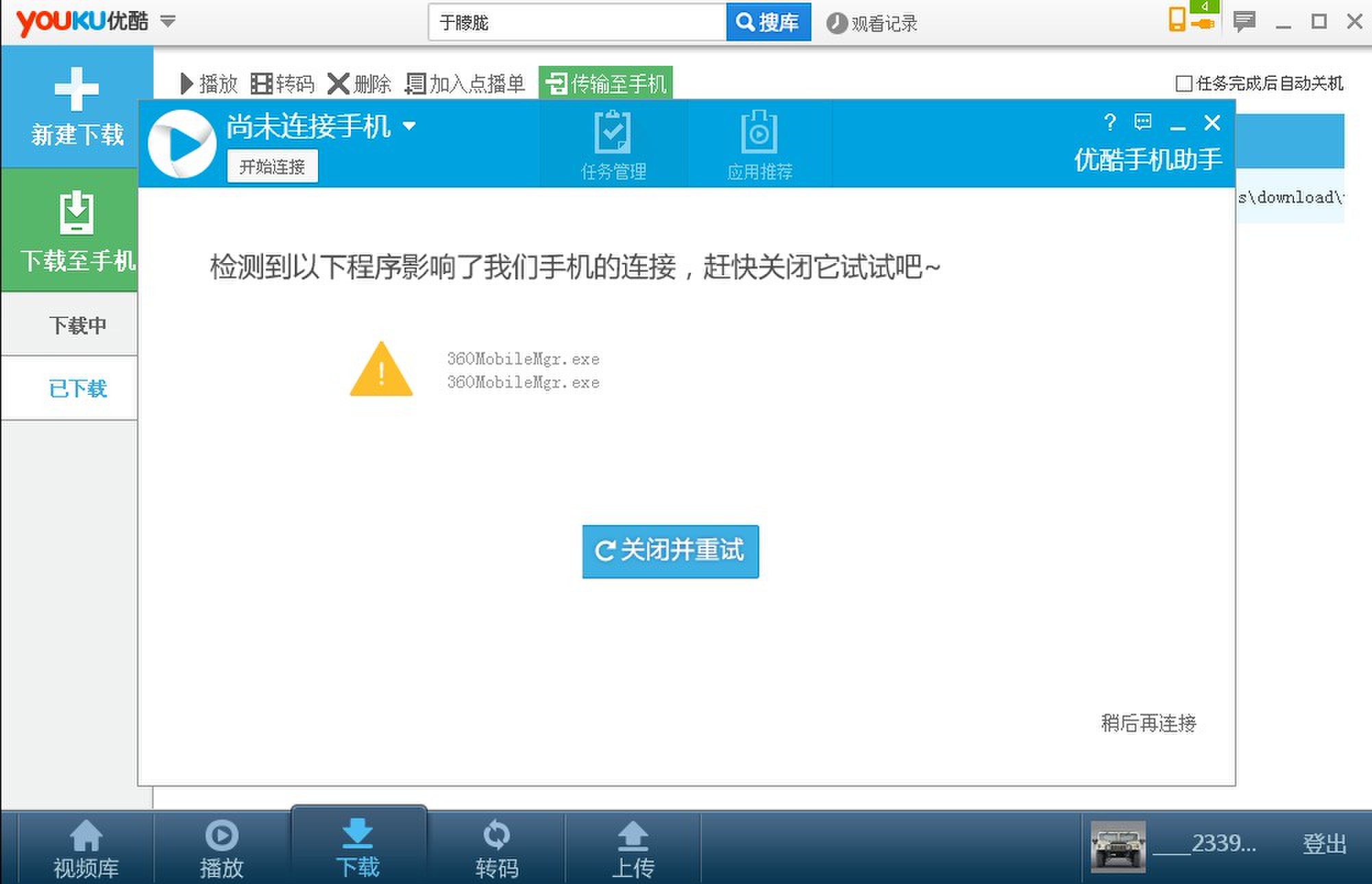1372x884 pixels.
Task: Switch to the 播放 tab at bottom
Action: (221, 850)
